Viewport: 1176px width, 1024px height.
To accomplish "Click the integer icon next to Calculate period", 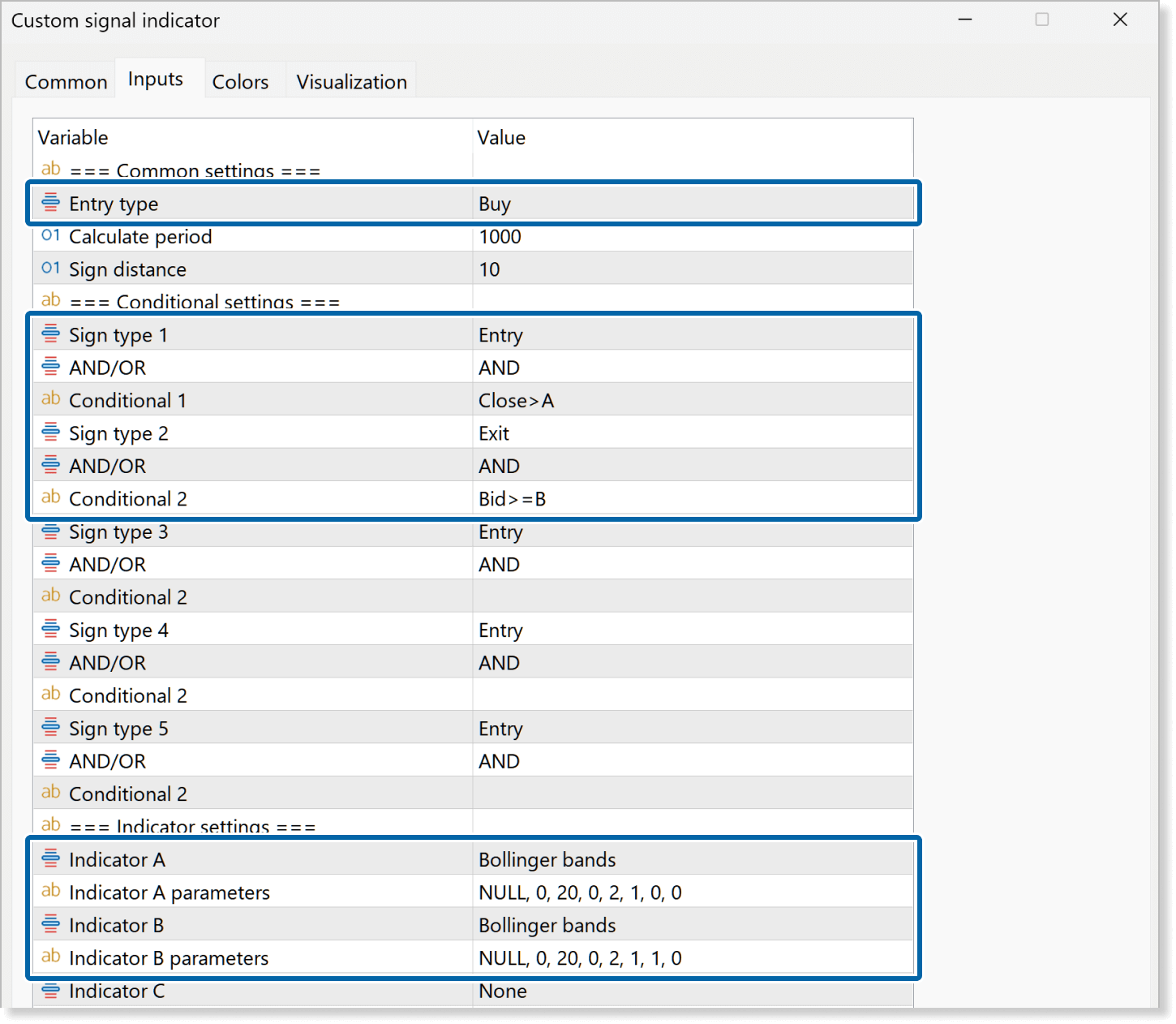I will (x=50, y=235).
